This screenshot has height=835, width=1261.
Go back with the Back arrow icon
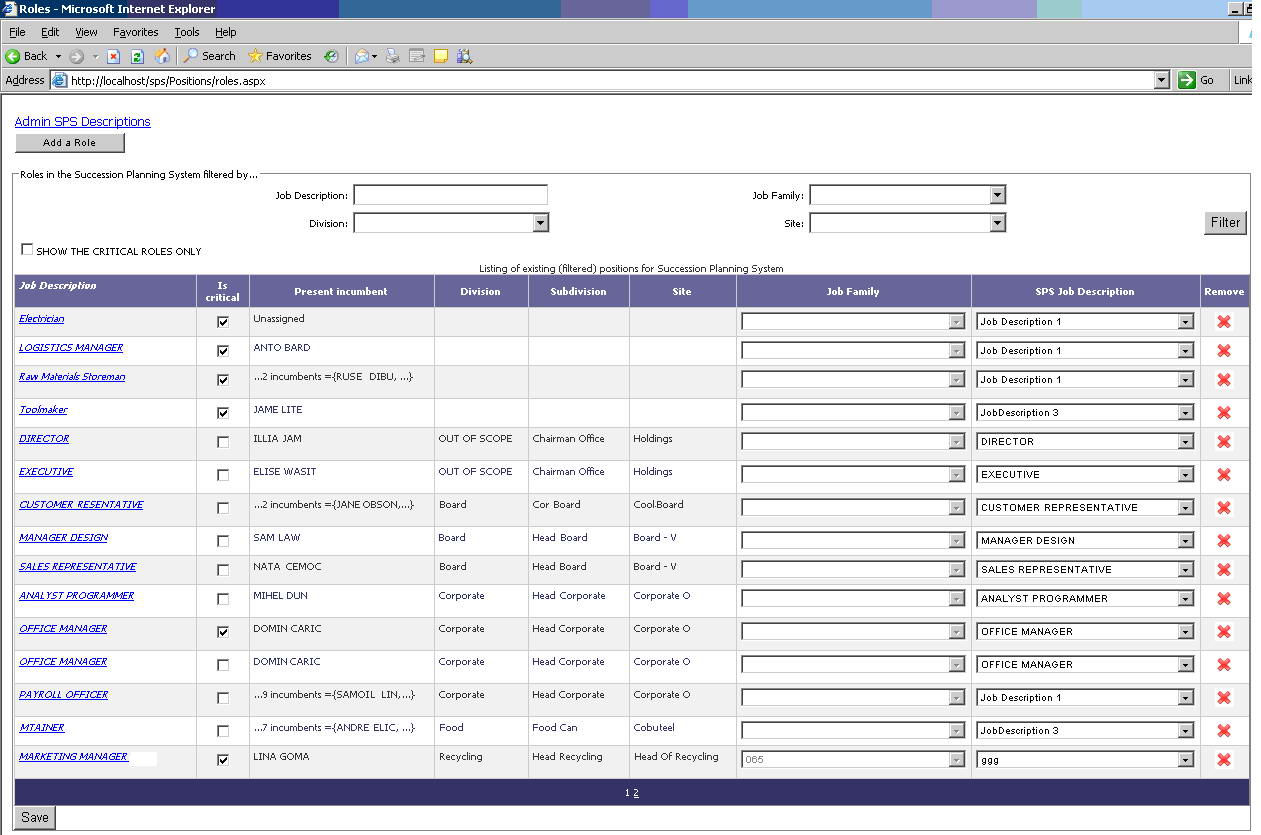(14, 56)
